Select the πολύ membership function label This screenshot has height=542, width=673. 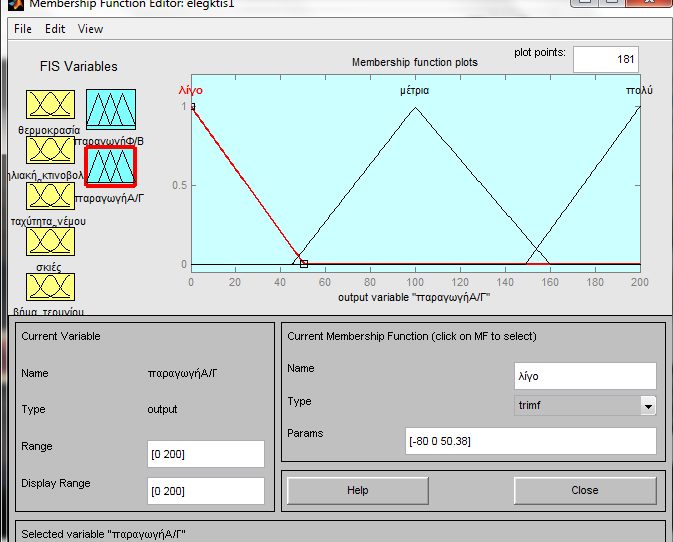tap(639, 91)
